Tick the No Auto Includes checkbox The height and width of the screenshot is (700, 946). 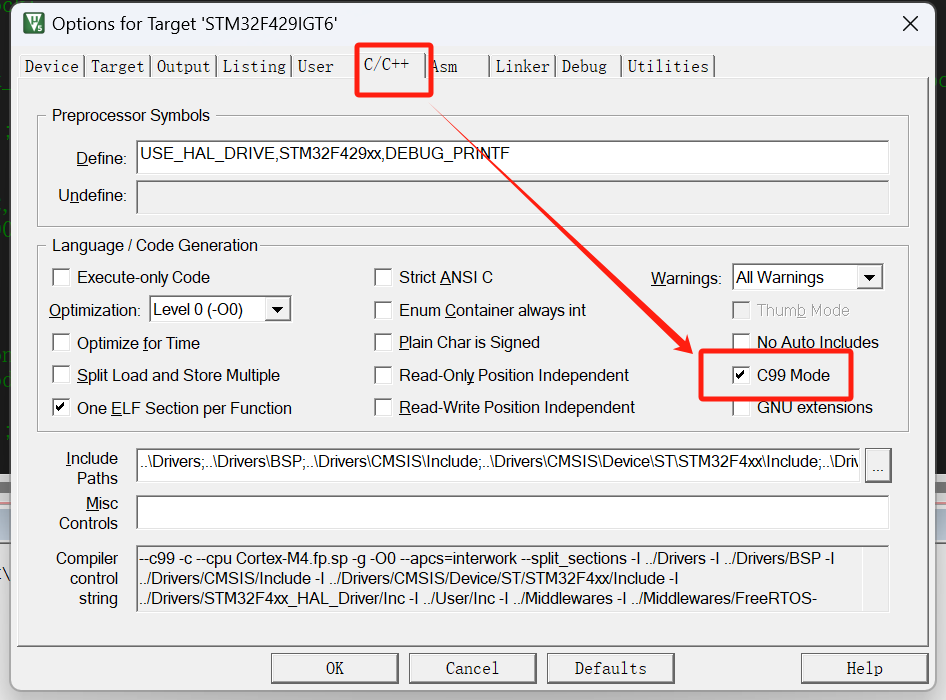point(741,343)
